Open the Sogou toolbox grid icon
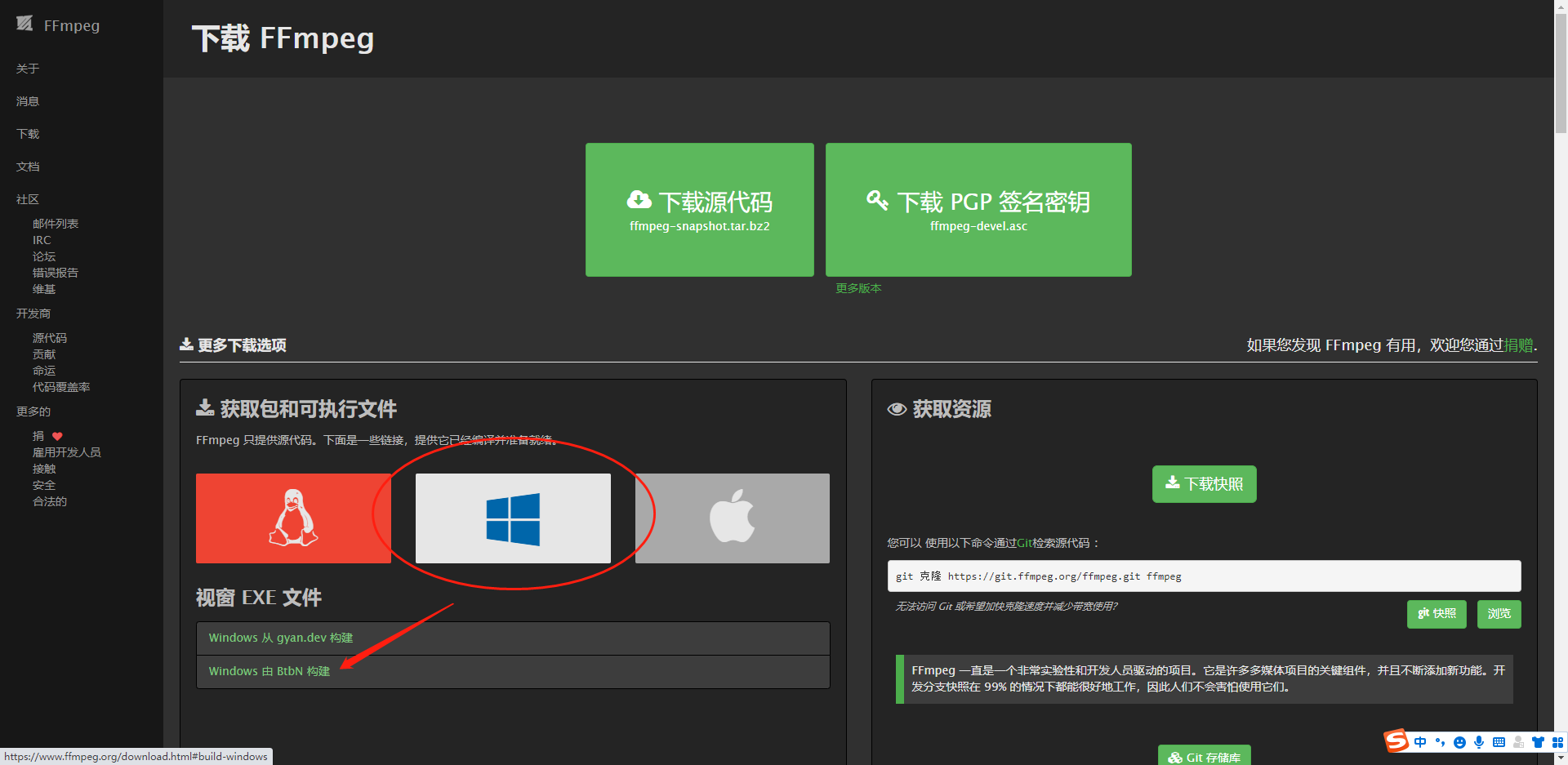The image size is (1568, 765). [1557, 742]
